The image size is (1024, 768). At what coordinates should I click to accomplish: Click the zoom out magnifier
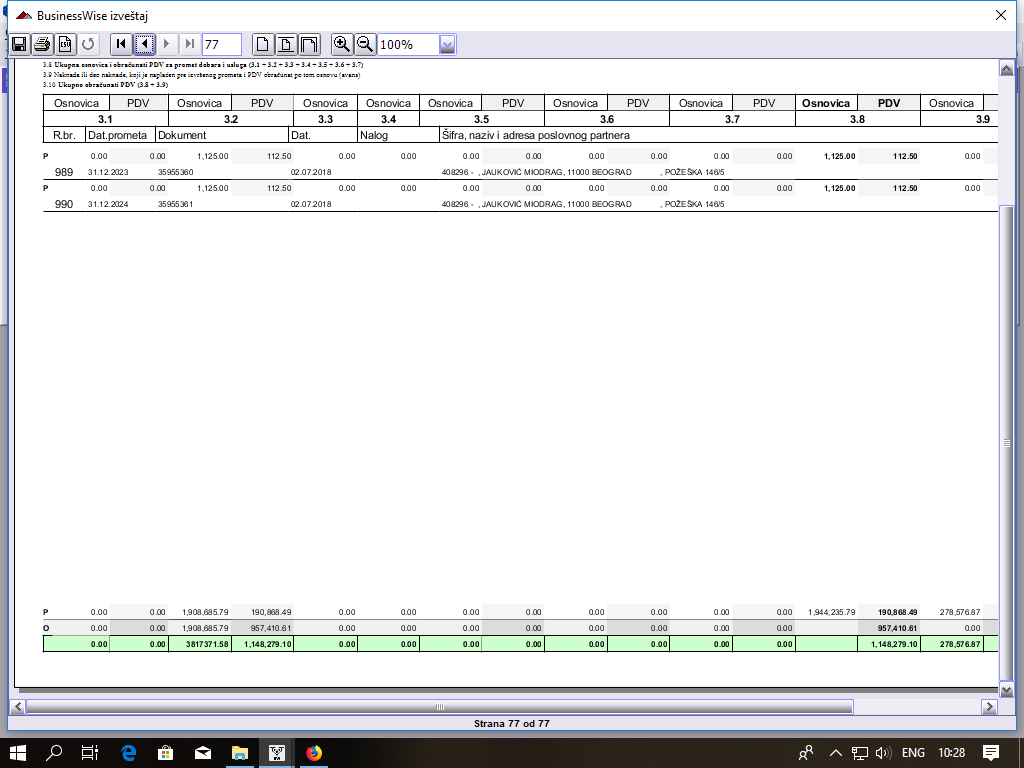pos(365,44)
